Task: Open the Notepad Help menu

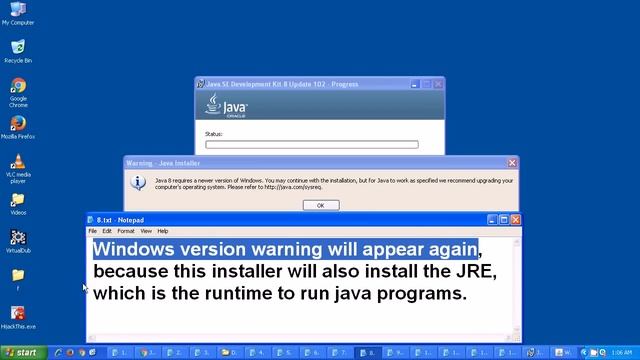Action: click(163, 231)
